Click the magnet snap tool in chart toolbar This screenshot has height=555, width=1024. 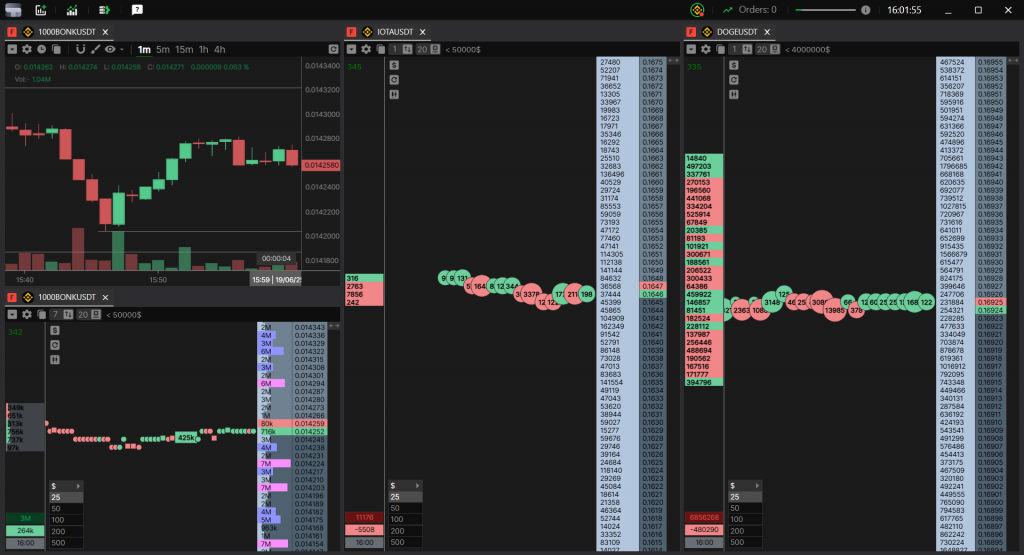coord(80,49)
